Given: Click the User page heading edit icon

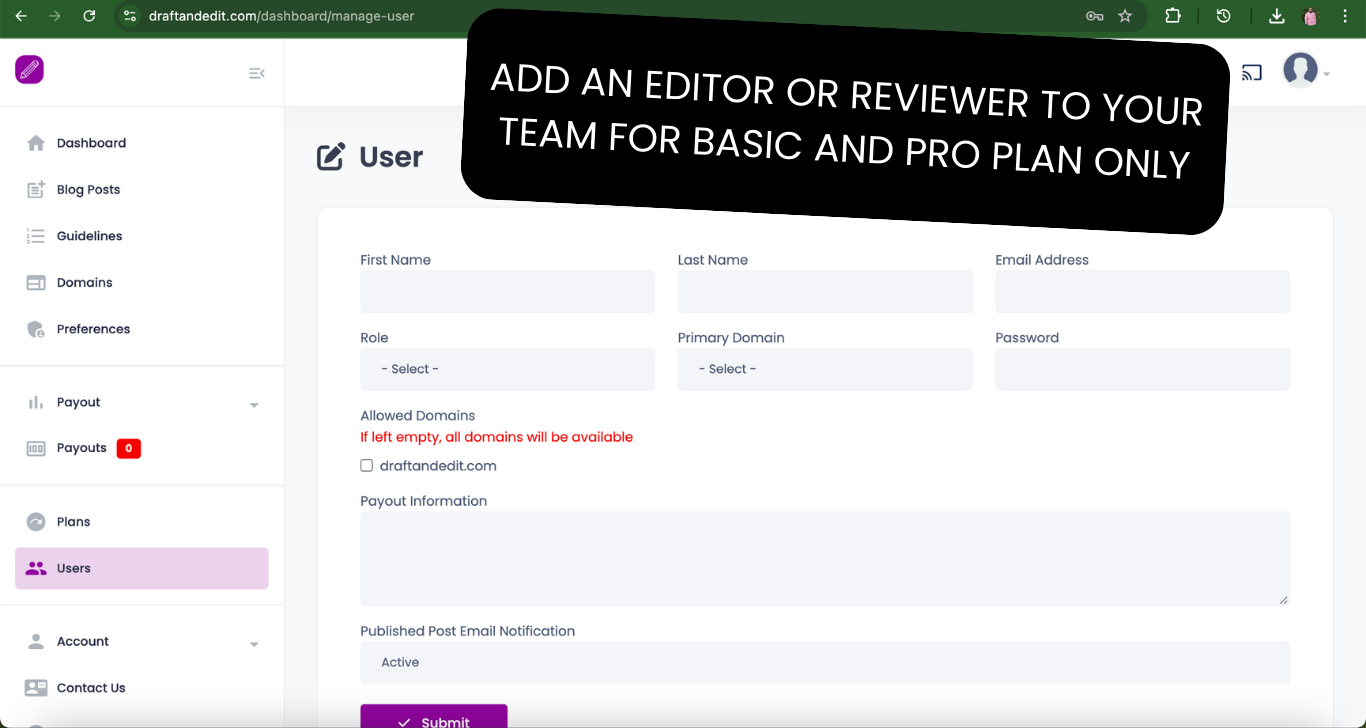Looking at the screenshot, I should tap(331, 157).
